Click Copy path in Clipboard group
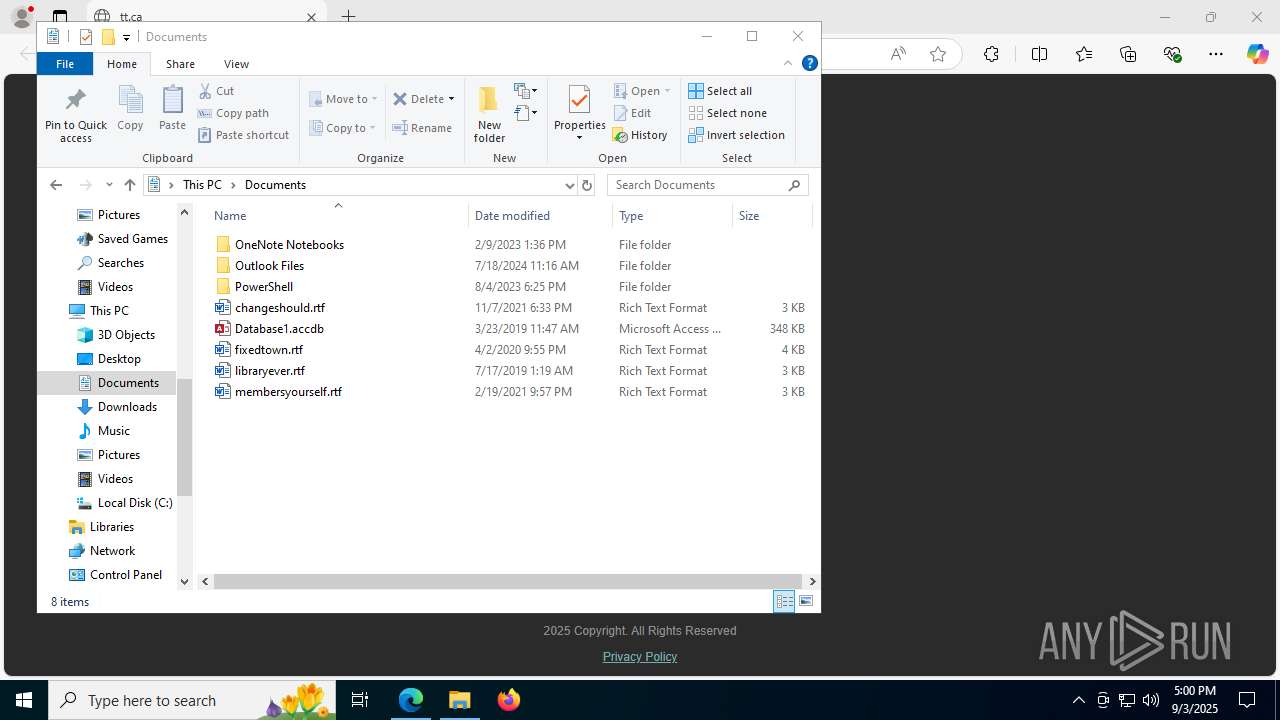1280x720 pixels. click(234, 113)
